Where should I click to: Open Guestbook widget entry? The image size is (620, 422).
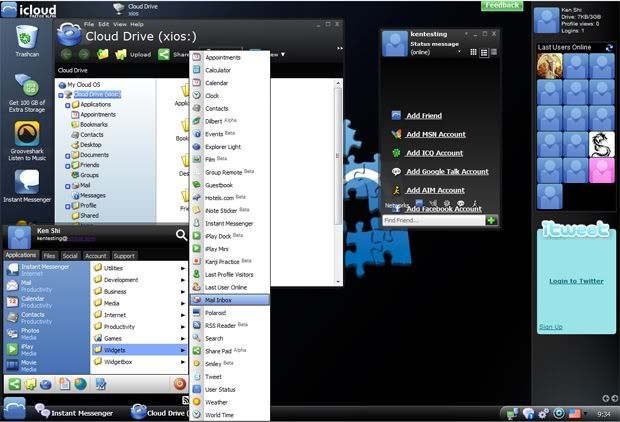pyautogui.click(x=230, y=185)
